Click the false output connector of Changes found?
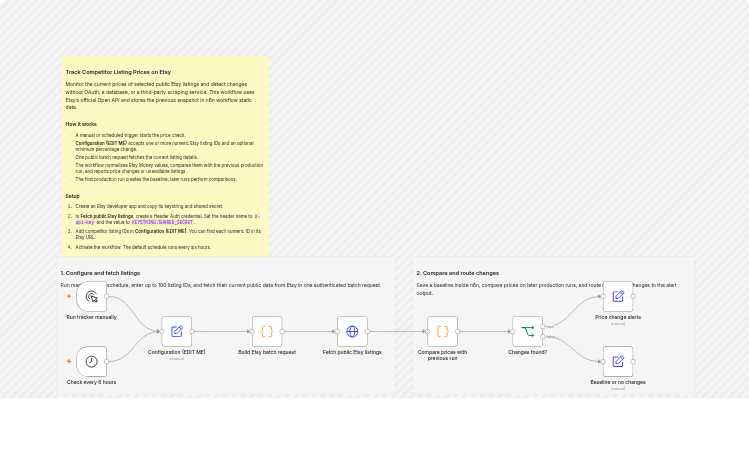 pyautogui.click(x=543, y=336)
